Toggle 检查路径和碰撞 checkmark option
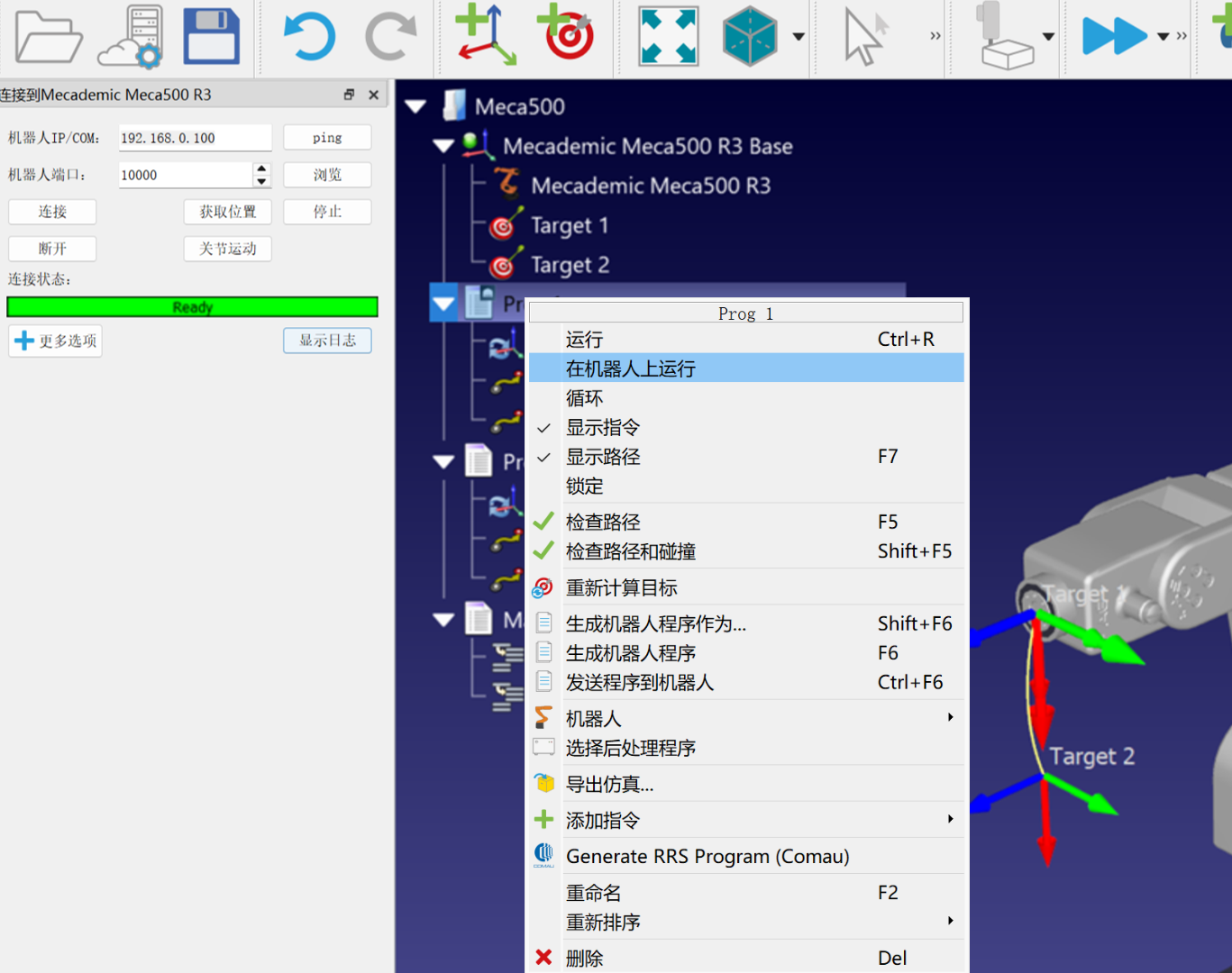 631,550
